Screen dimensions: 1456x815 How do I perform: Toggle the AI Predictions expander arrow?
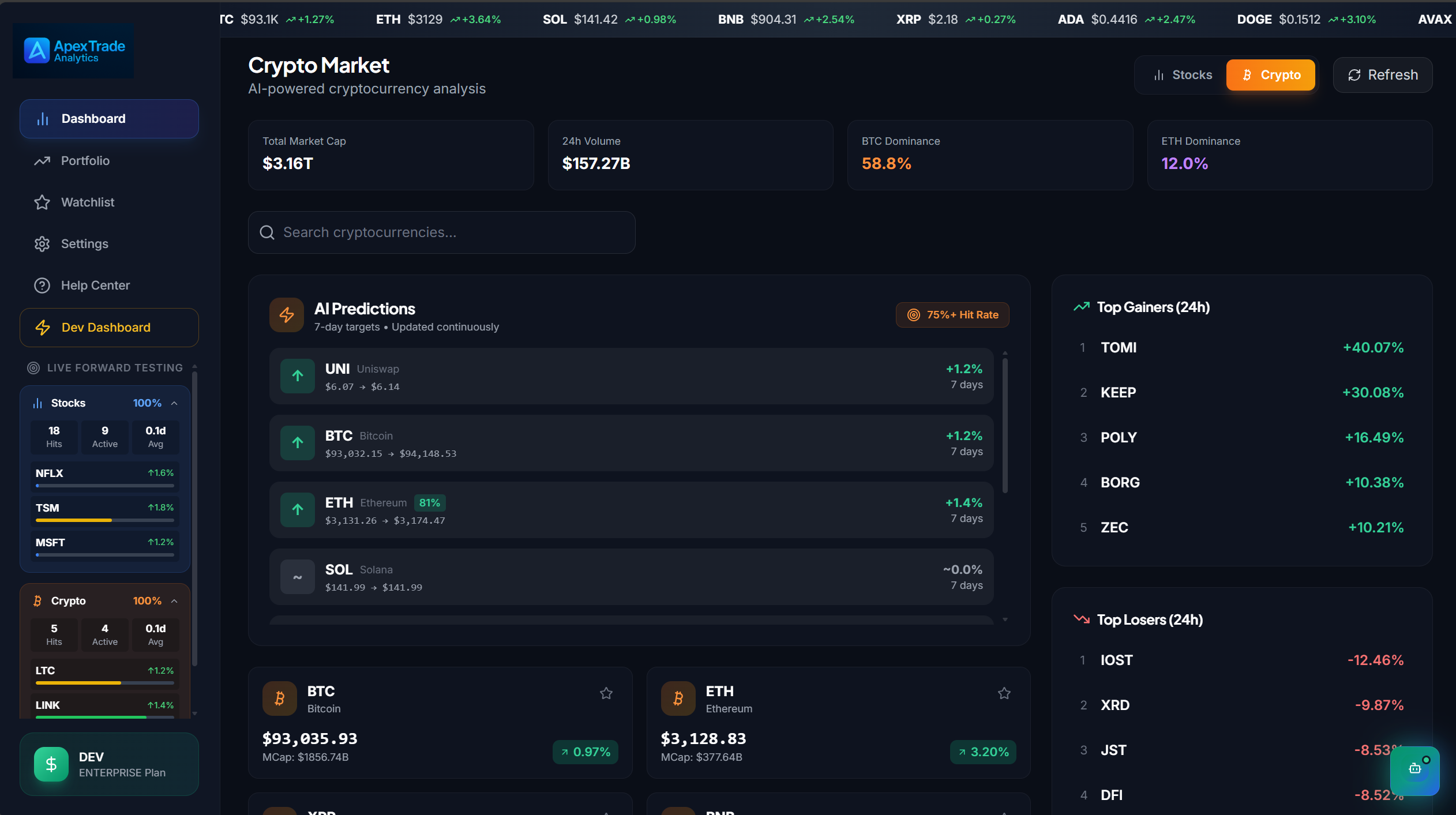1004,619
